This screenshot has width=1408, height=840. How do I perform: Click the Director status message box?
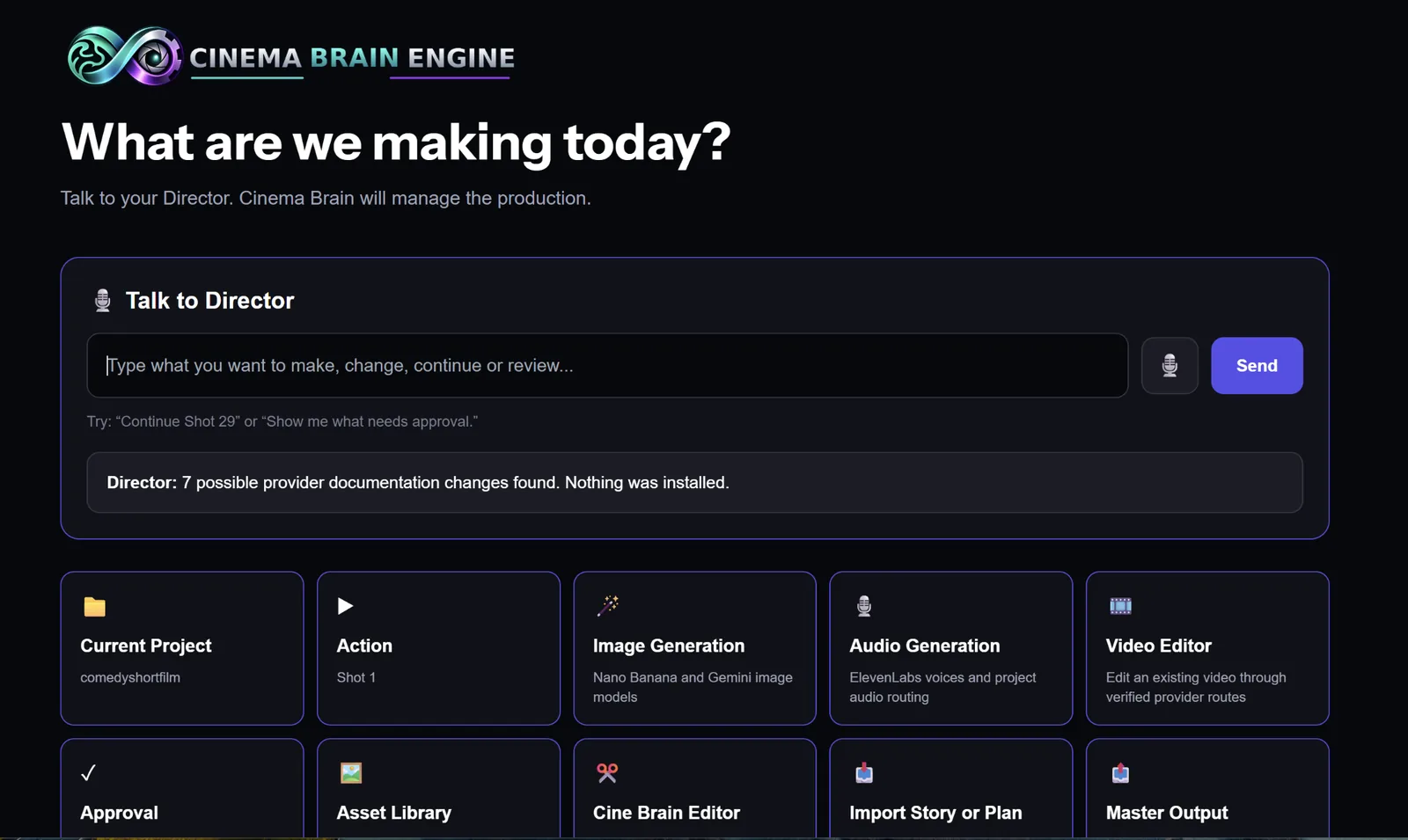pos(694,482)
